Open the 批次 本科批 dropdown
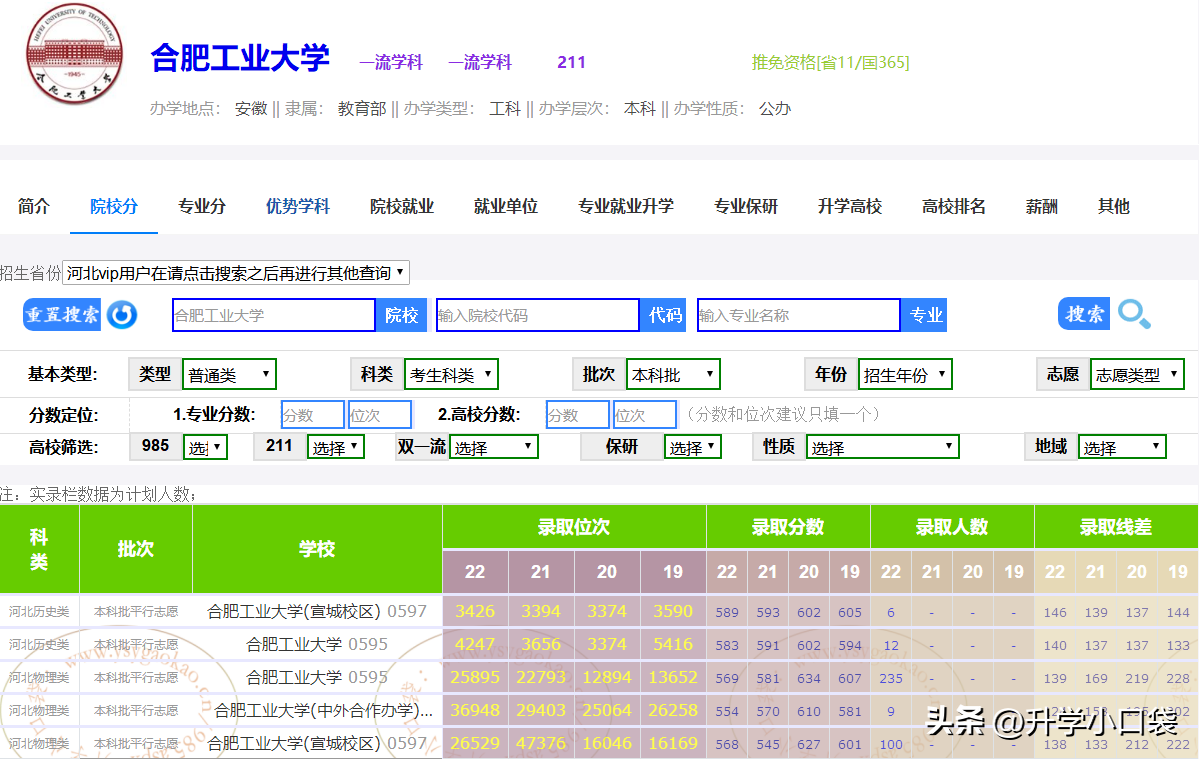This screenshot has height=759, width=1199. coord(673,375)
